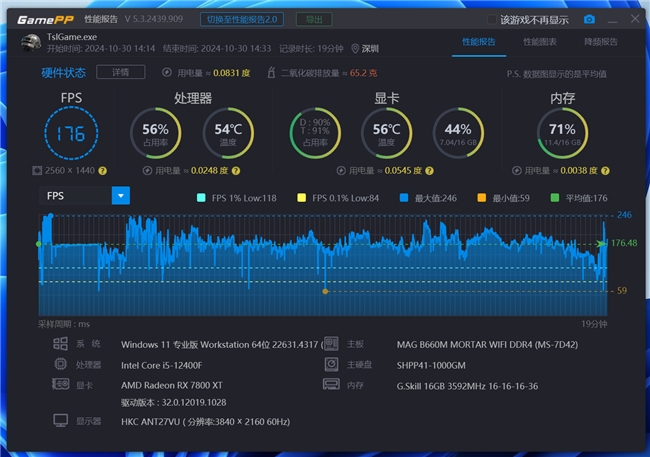Click help icon next to memory 0.0038 度
This screenshot has width=650, height=457.
(x=605, y=170)
